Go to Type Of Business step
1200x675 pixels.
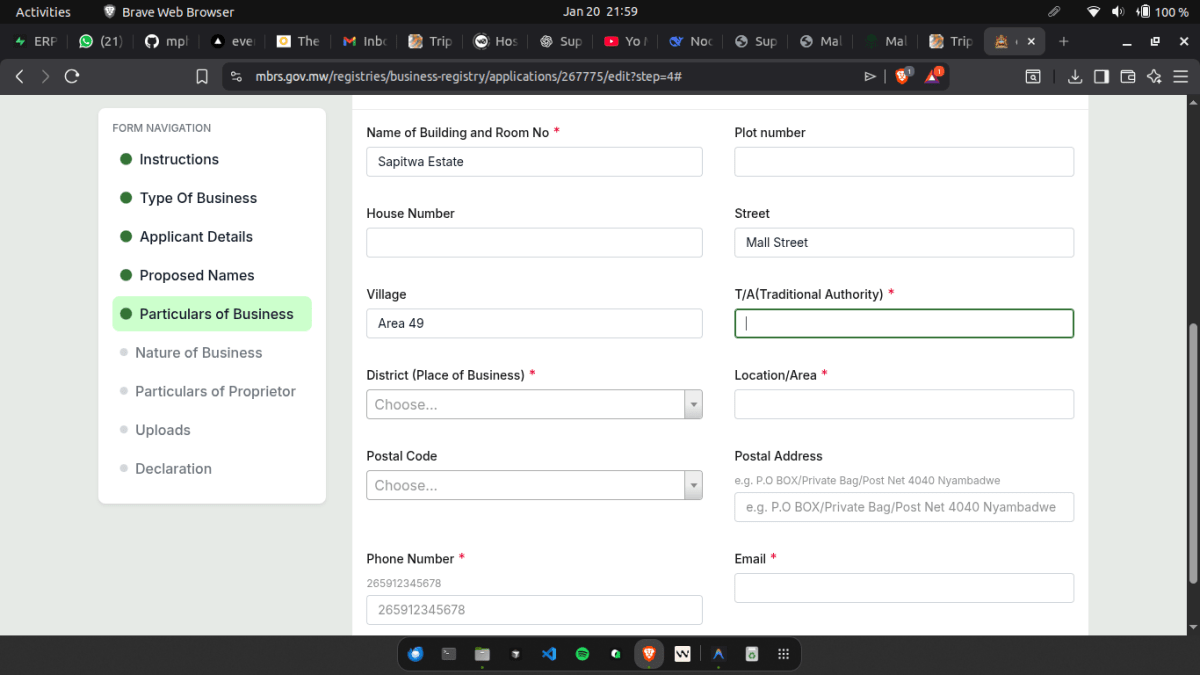coord(197,198)
